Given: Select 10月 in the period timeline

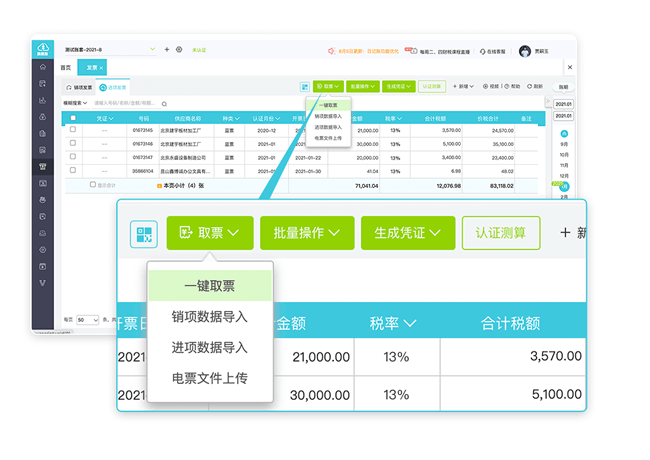Looking at the screenshot, I should (x=564, y=155).
